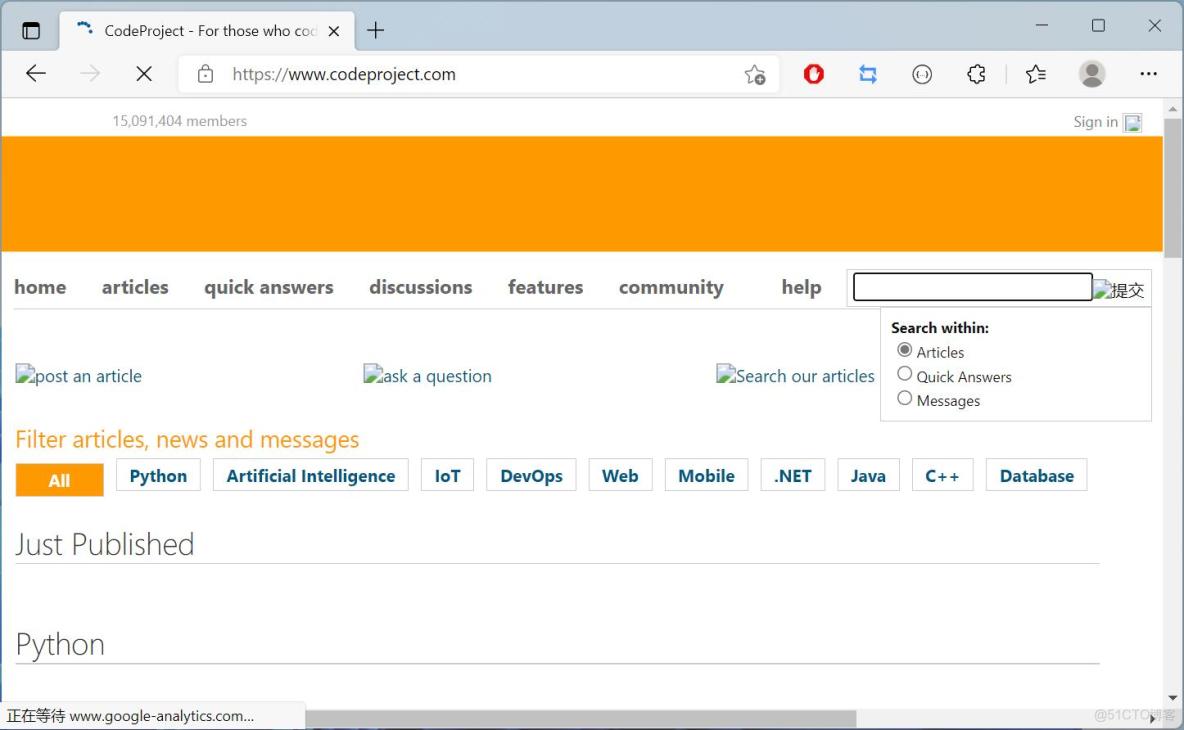The width and height of the screenshot is (1184, 730).
Task: Filter by Artificial Intelligence
Action: coord(310,475)
